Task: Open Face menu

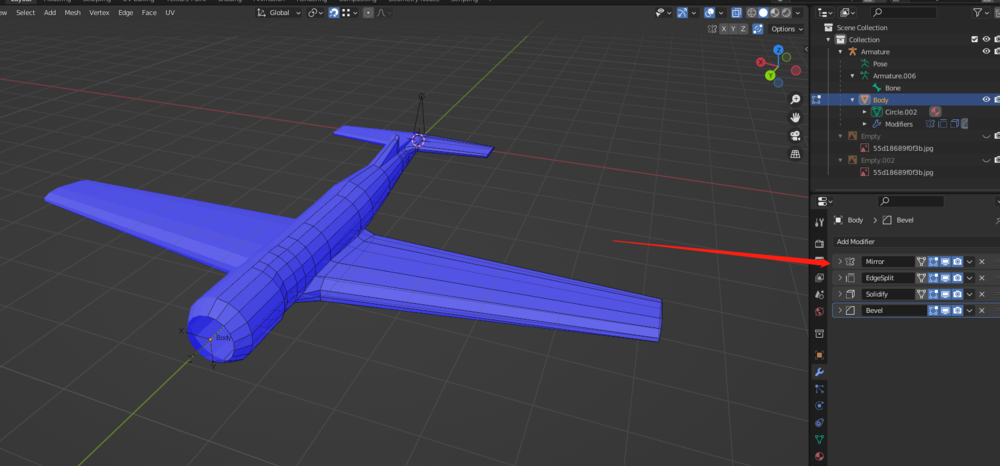Action: pyautogui.click(x=149, y=13)
